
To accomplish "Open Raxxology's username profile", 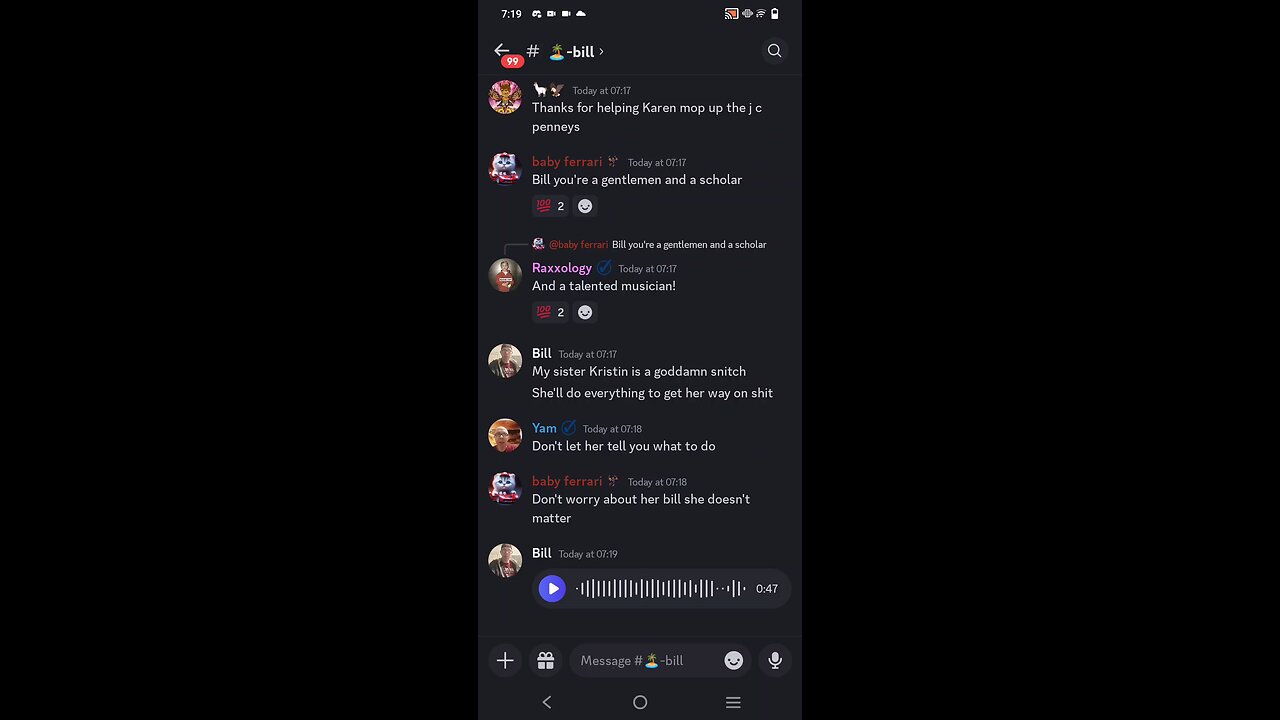I will tap(562, 268).
